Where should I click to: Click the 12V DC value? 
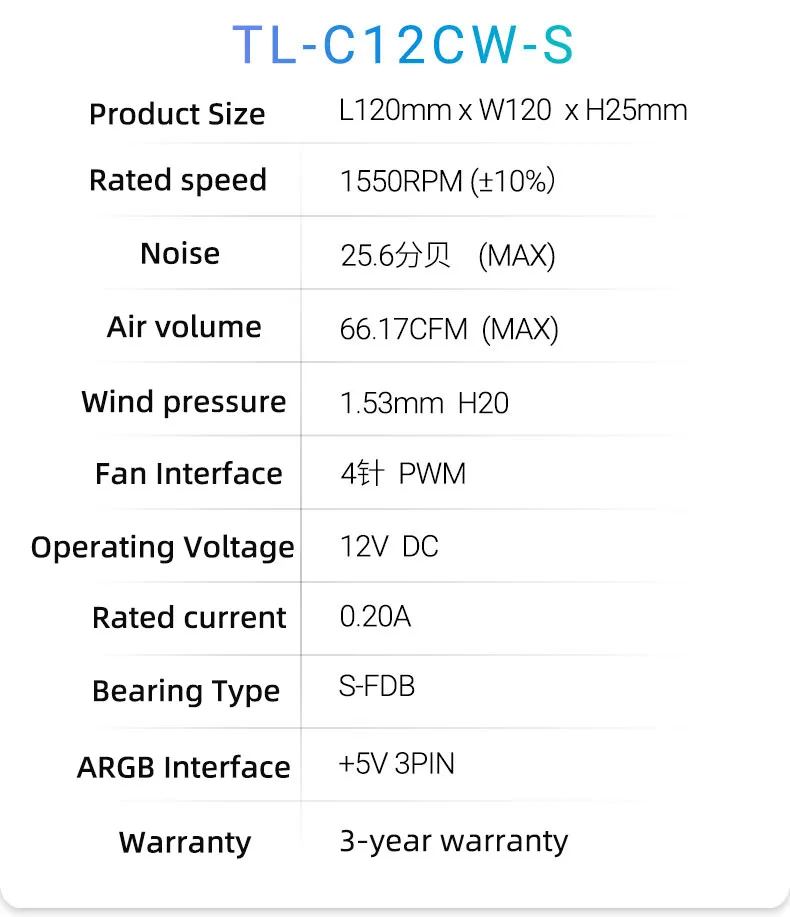point(389,547)
